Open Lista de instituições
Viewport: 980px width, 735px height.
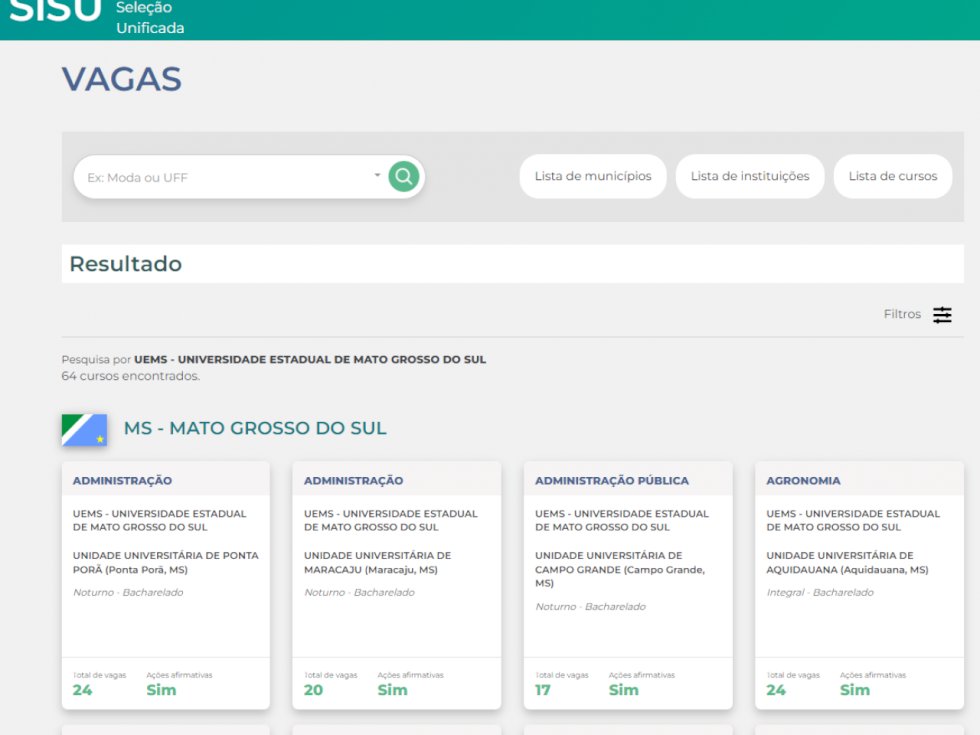point(749,176)
